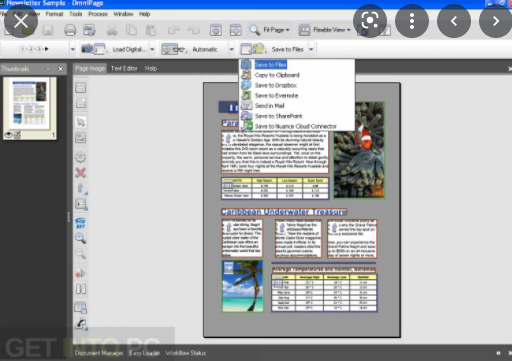Screen dimensions: 512x361
Task: Click the split two-column page tool
Action: click(80, 288)
